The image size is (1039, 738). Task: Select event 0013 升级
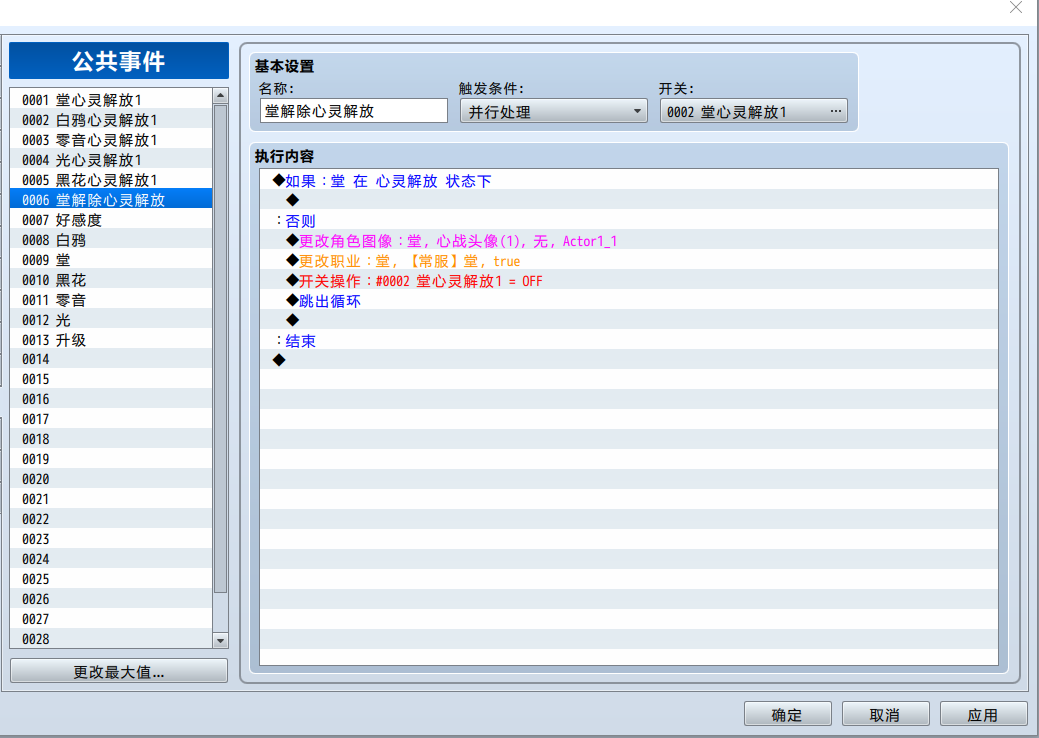point(111,339)
